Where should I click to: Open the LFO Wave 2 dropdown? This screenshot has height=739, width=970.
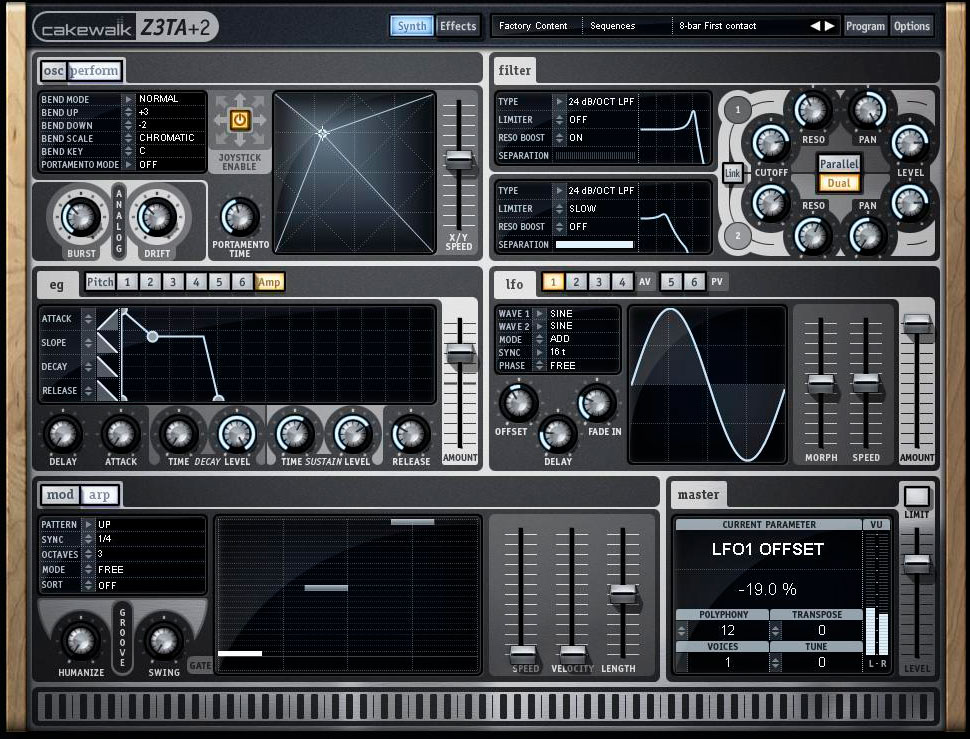coord(539,326)
